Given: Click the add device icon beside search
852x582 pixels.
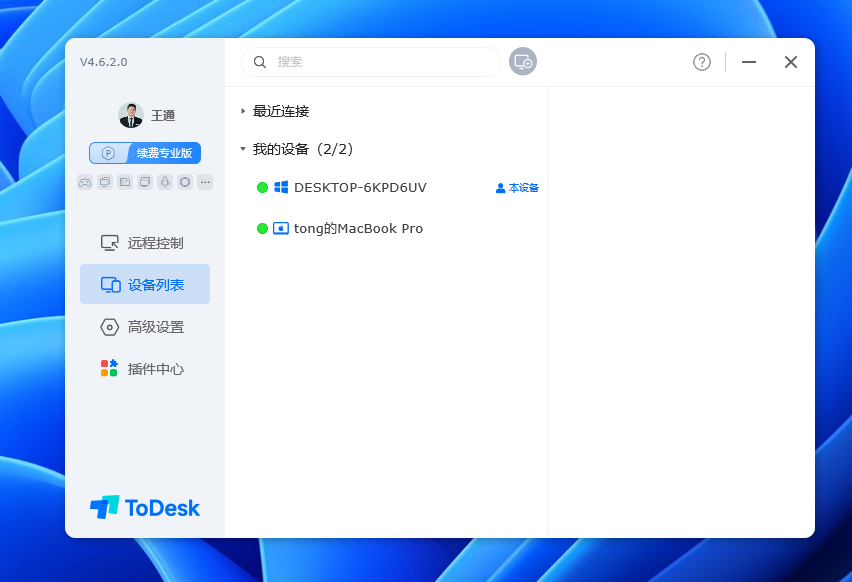Looking at the screenshot, I should 523,61.
